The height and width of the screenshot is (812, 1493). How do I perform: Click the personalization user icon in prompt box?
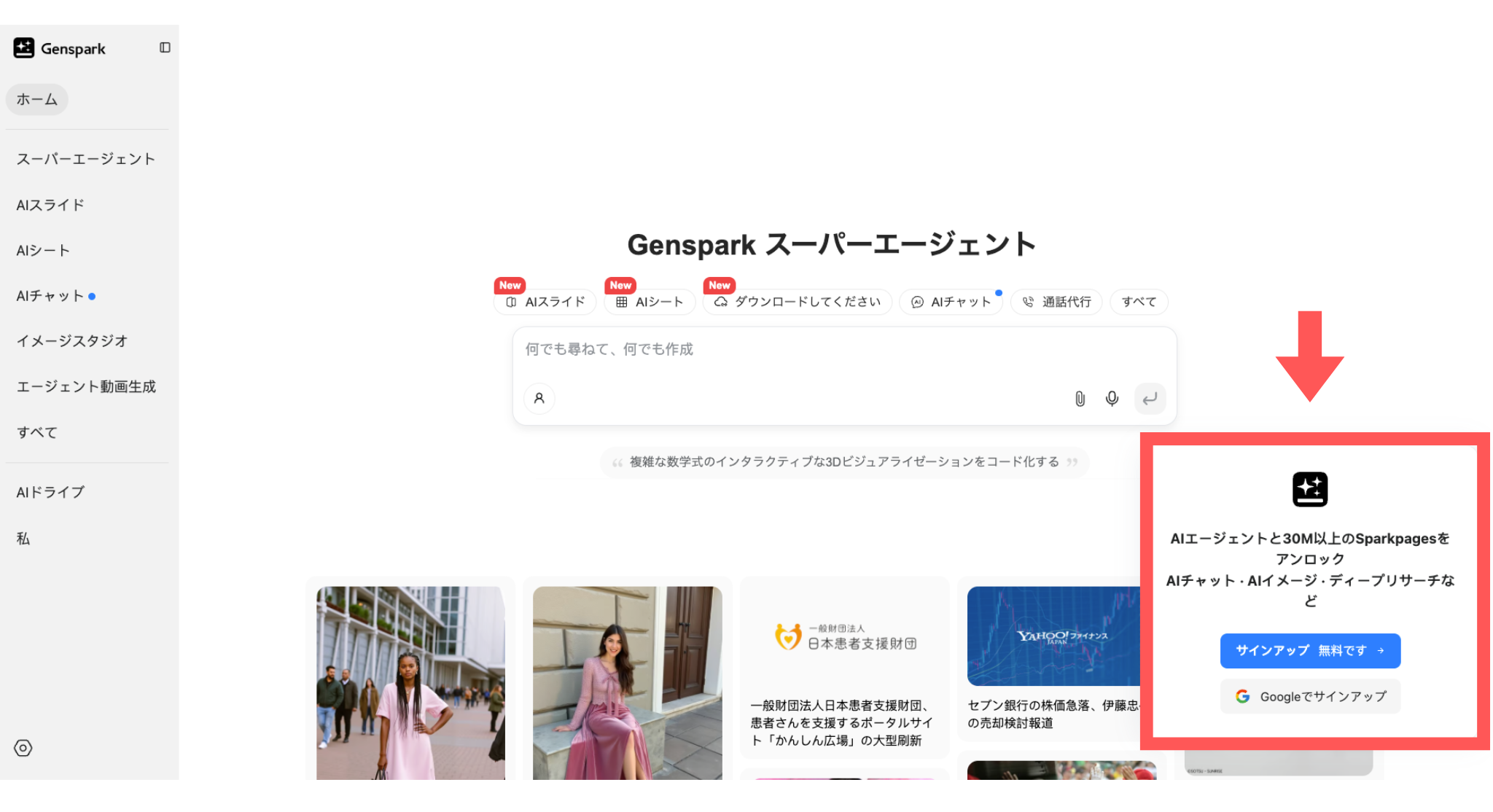[539, 398]
